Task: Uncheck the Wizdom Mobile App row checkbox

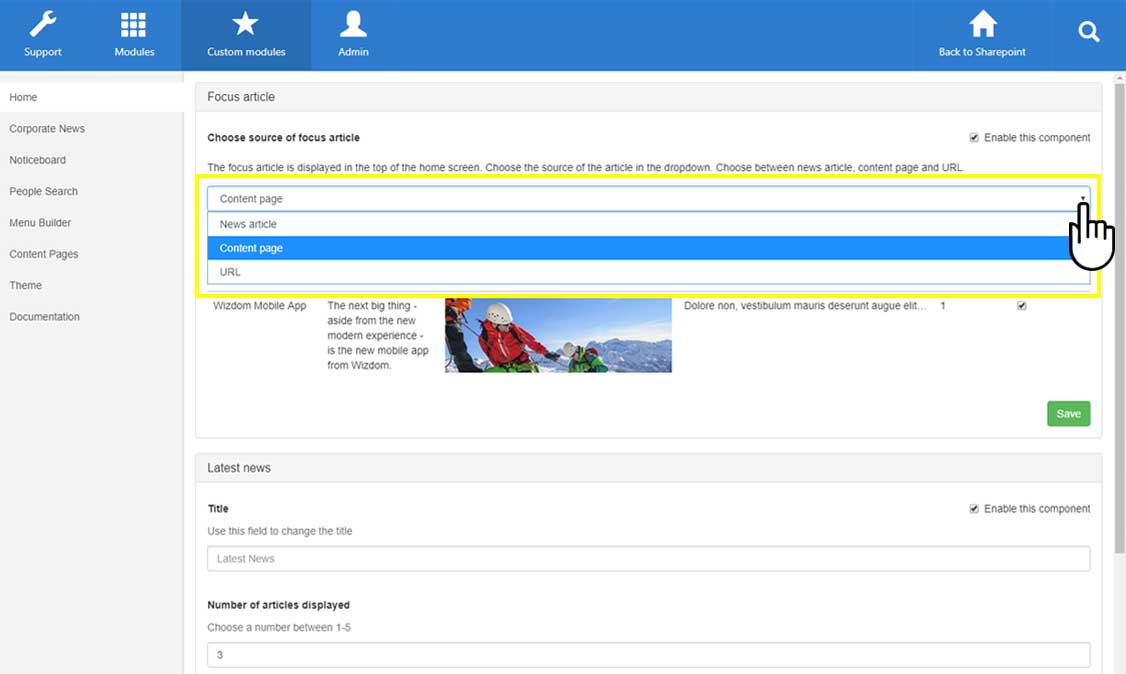Action: (1021, 306)
